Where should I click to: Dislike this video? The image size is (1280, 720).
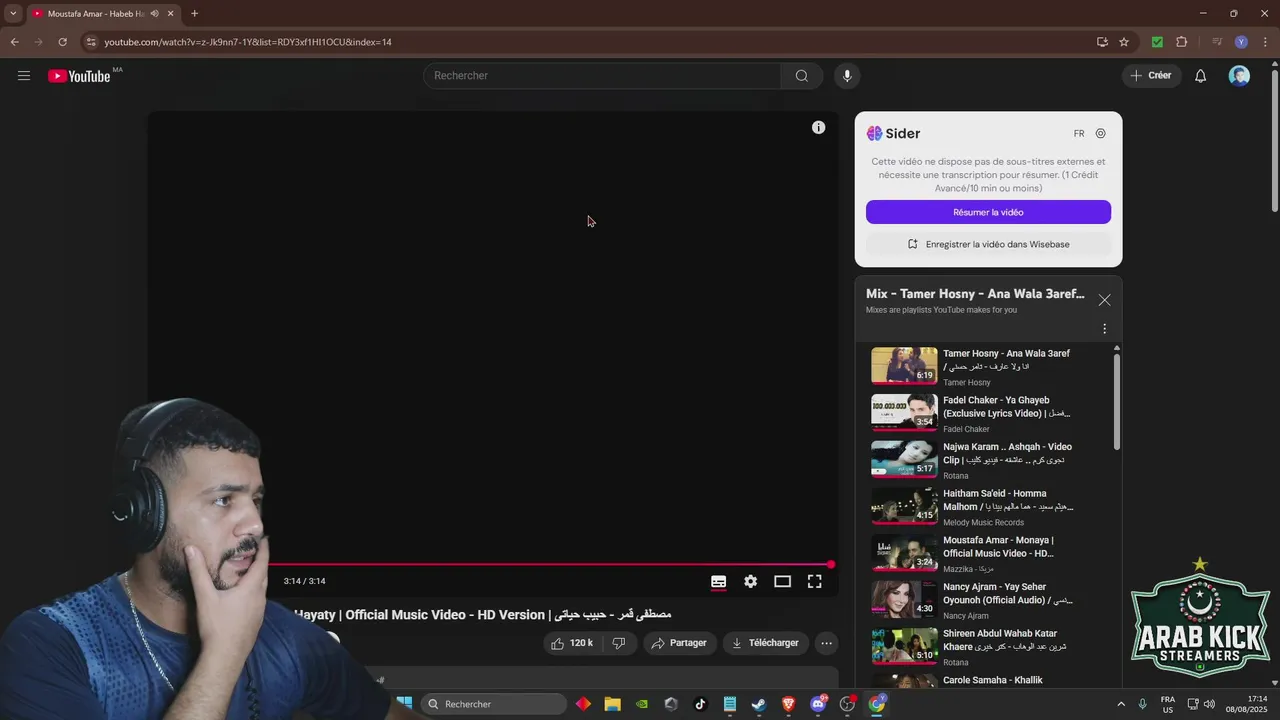(x=619, y=643)
